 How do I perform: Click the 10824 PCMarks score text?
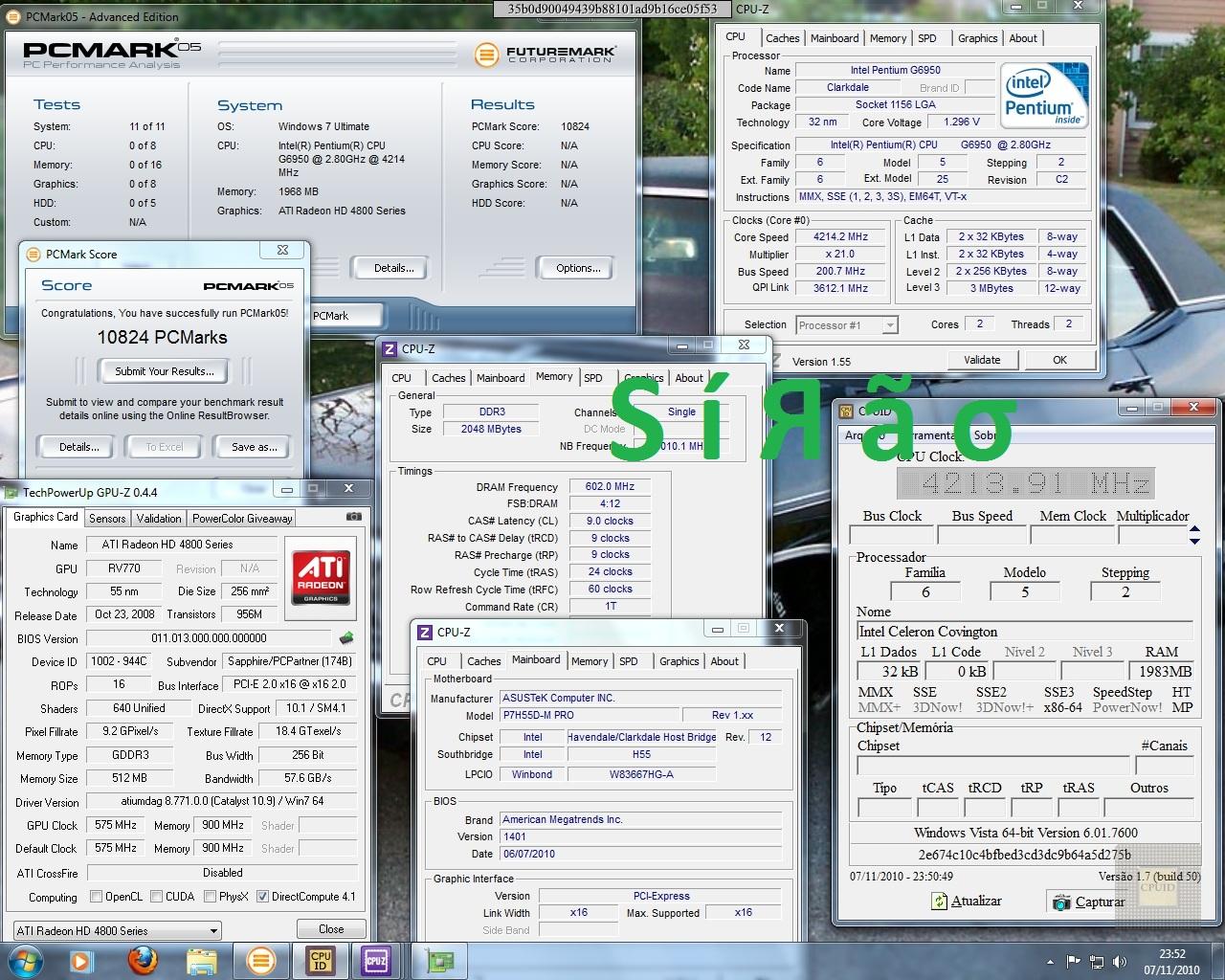163,337
